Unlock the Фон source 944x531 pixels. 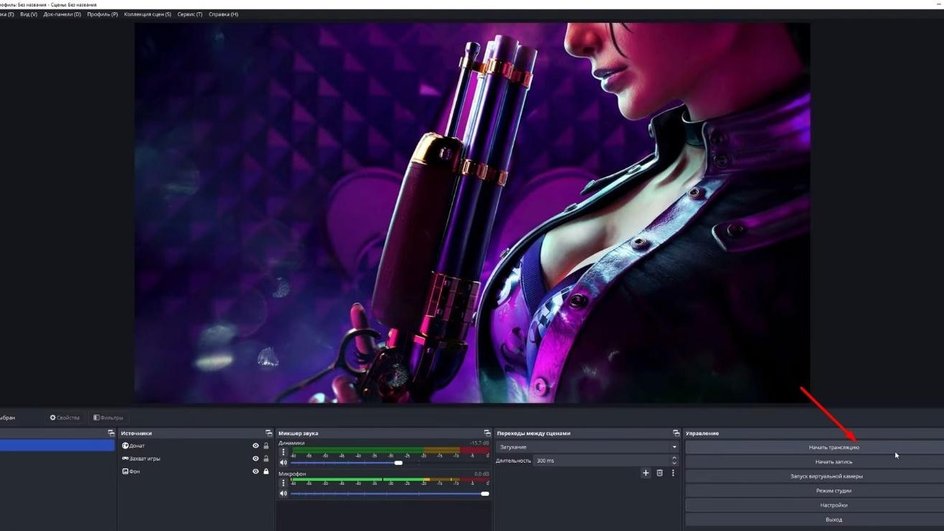pyautogui.click(x=266, y=471)
